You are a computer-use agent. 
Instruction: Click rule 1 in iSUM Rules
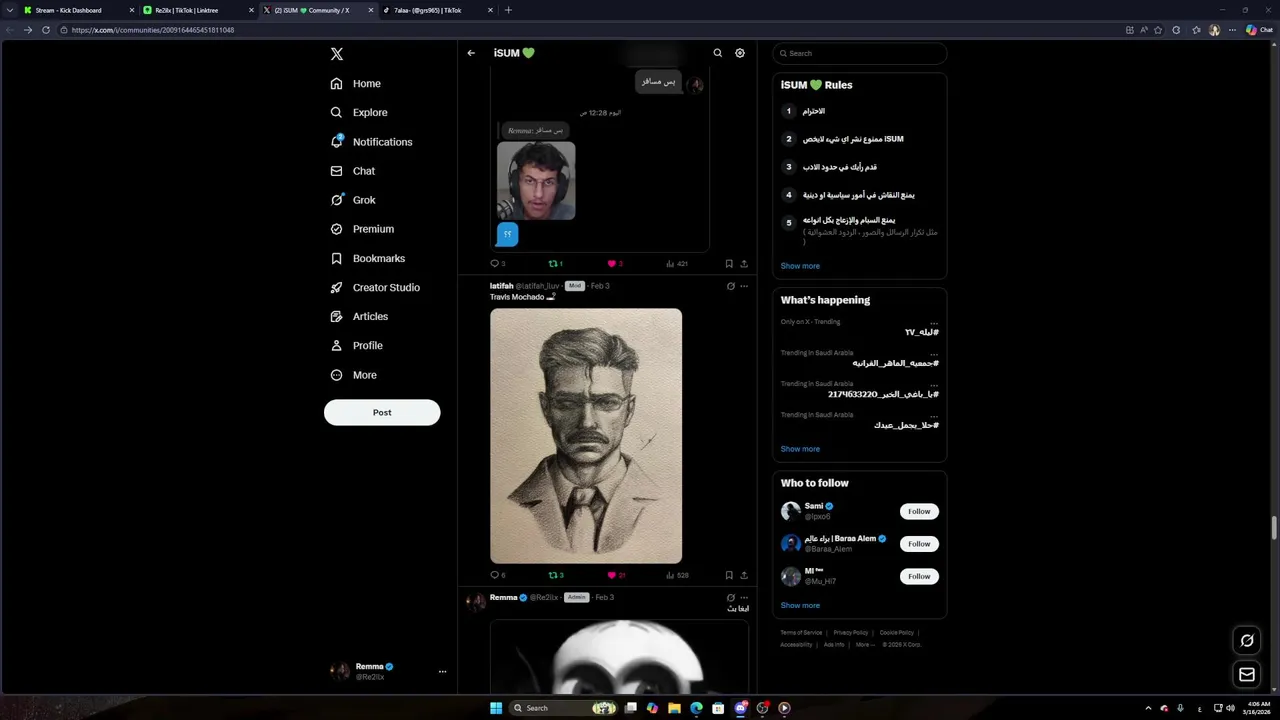813,111
